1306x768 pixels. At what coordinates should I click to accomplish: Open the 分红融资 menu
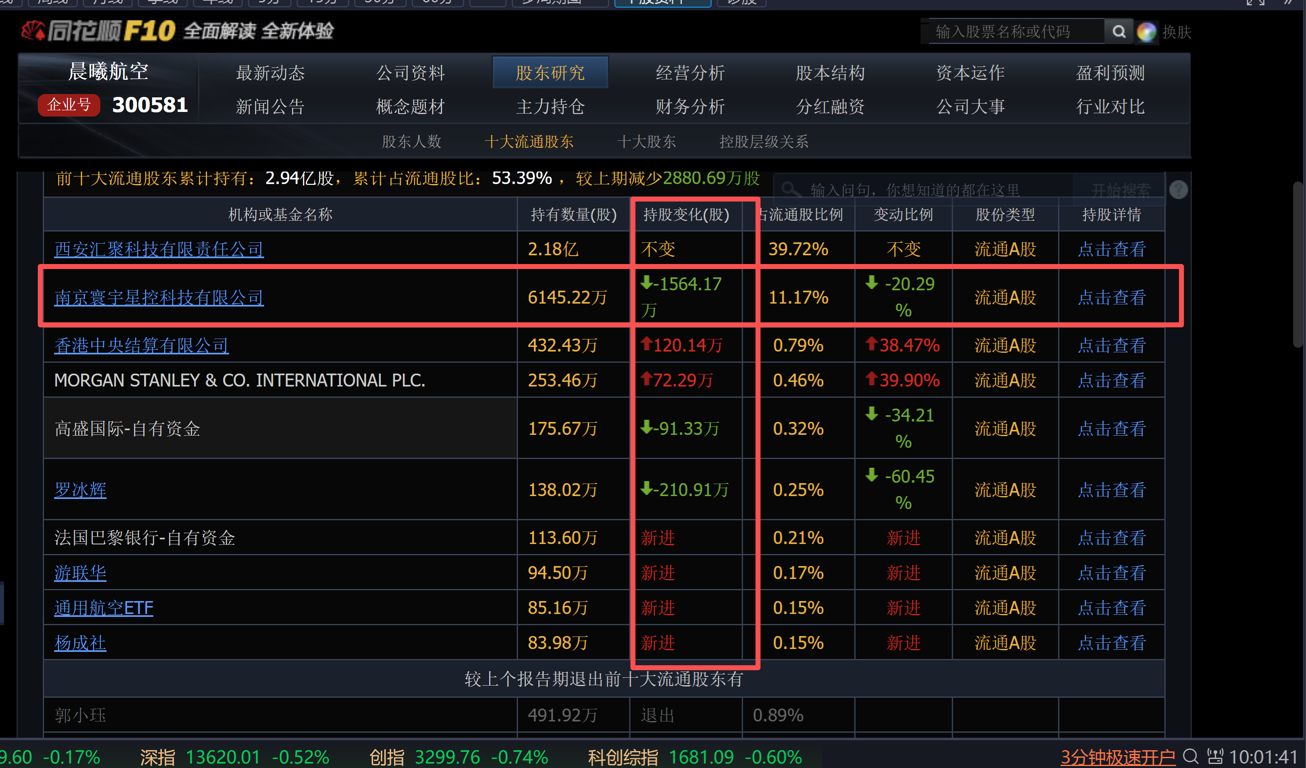pyautogui.click(x=830, y=106)
